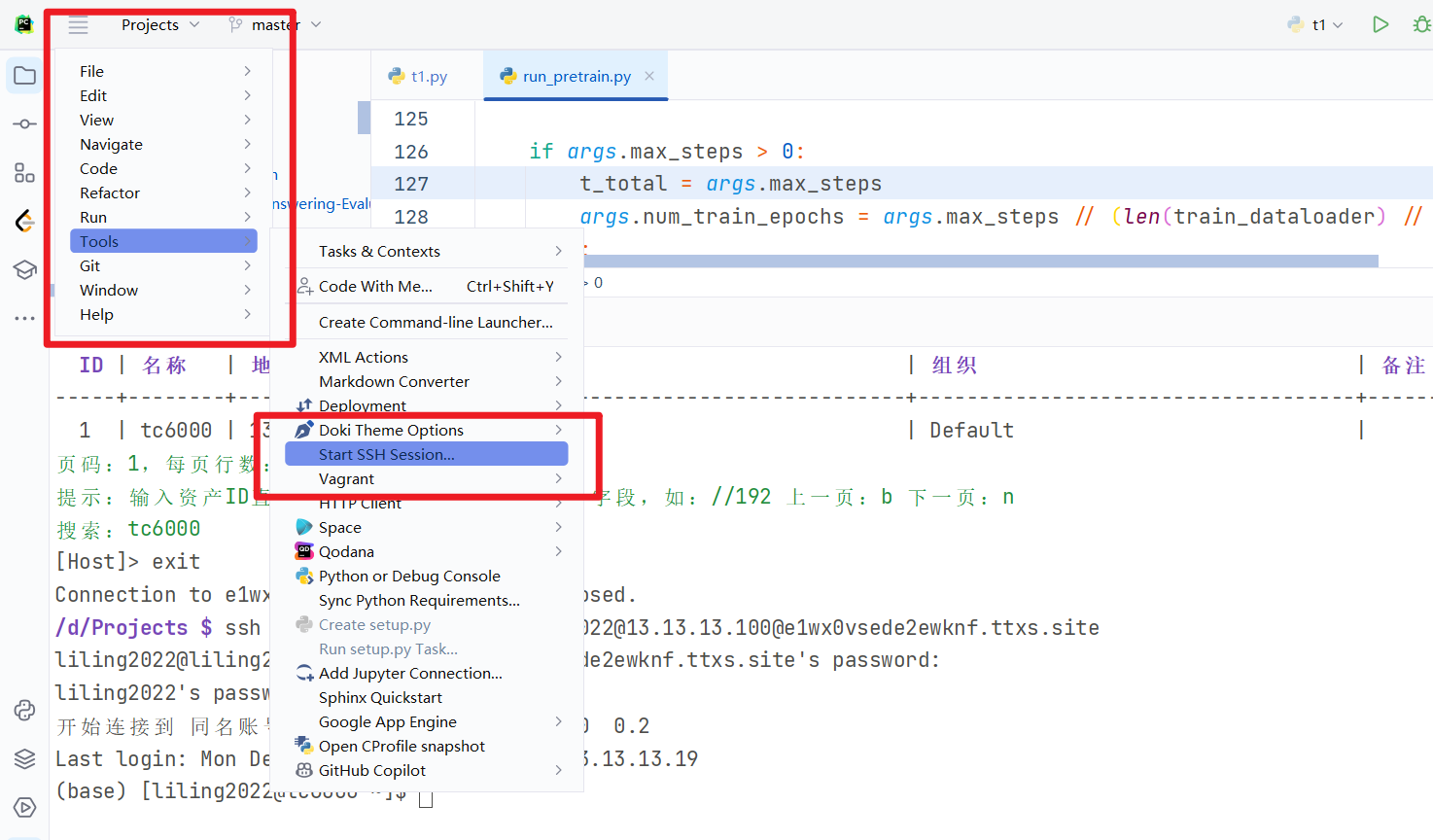Start debugging with the bug icon

point(1421,24)
